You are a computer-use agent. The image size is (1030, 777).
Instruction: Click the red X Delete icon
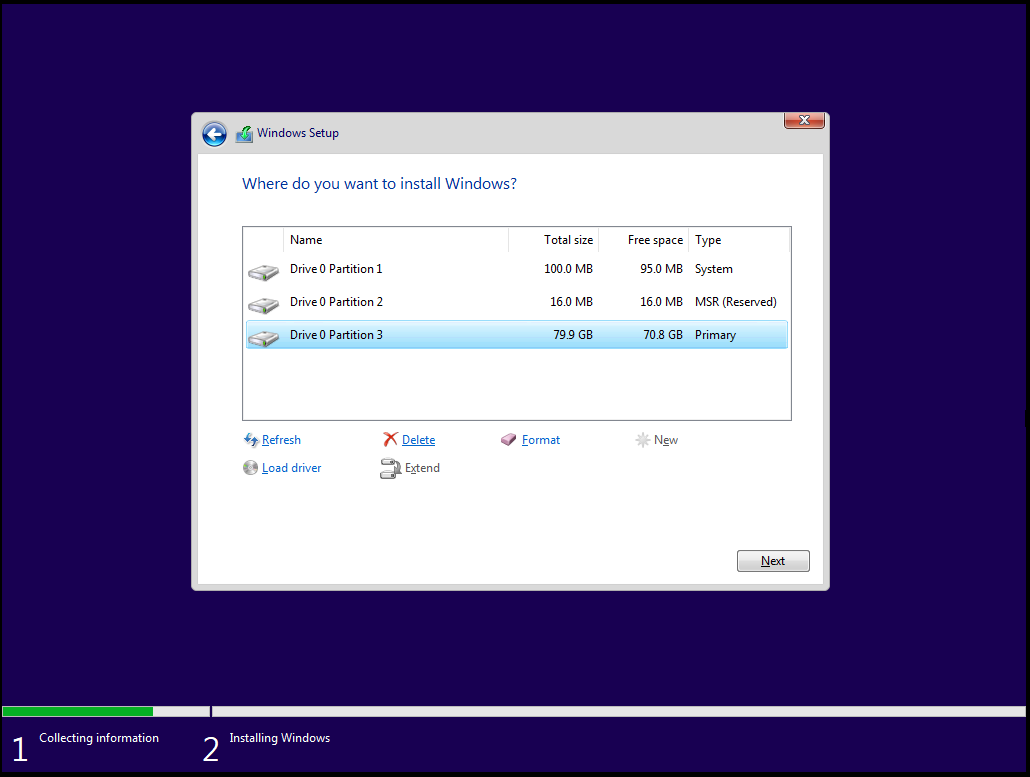[390, 439]
